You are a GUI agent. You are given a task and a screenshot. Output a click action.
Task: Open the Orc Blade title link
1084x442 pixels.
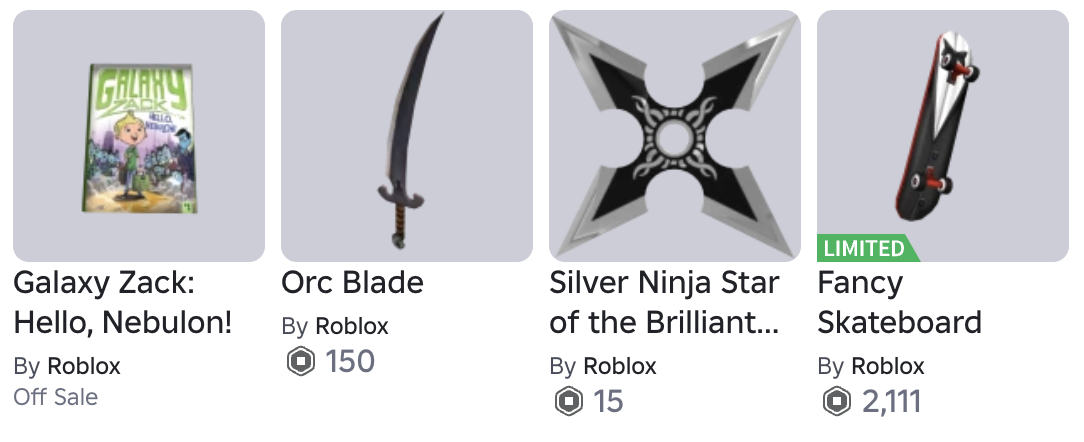coord(352,282)
